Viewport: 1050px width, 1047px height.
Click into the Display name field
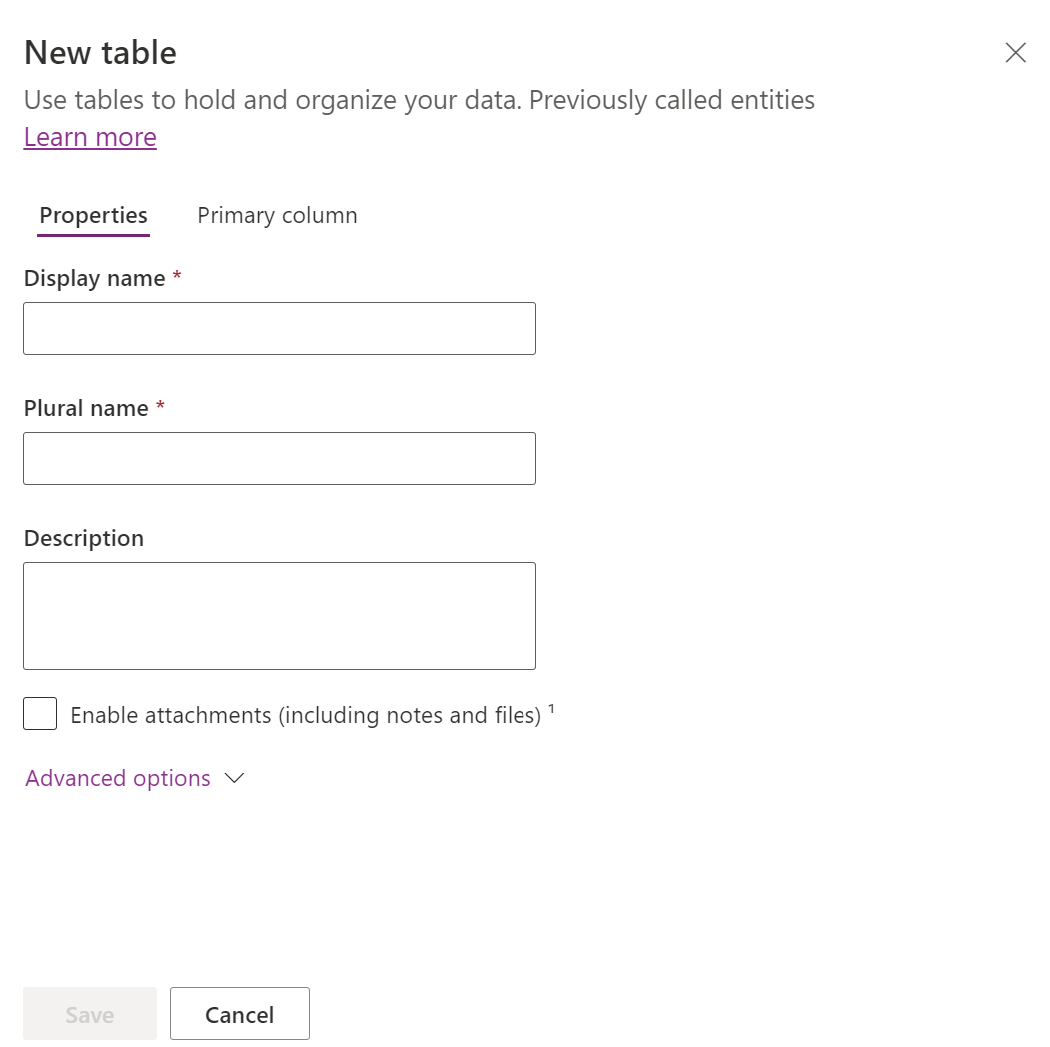pos(279,328)
